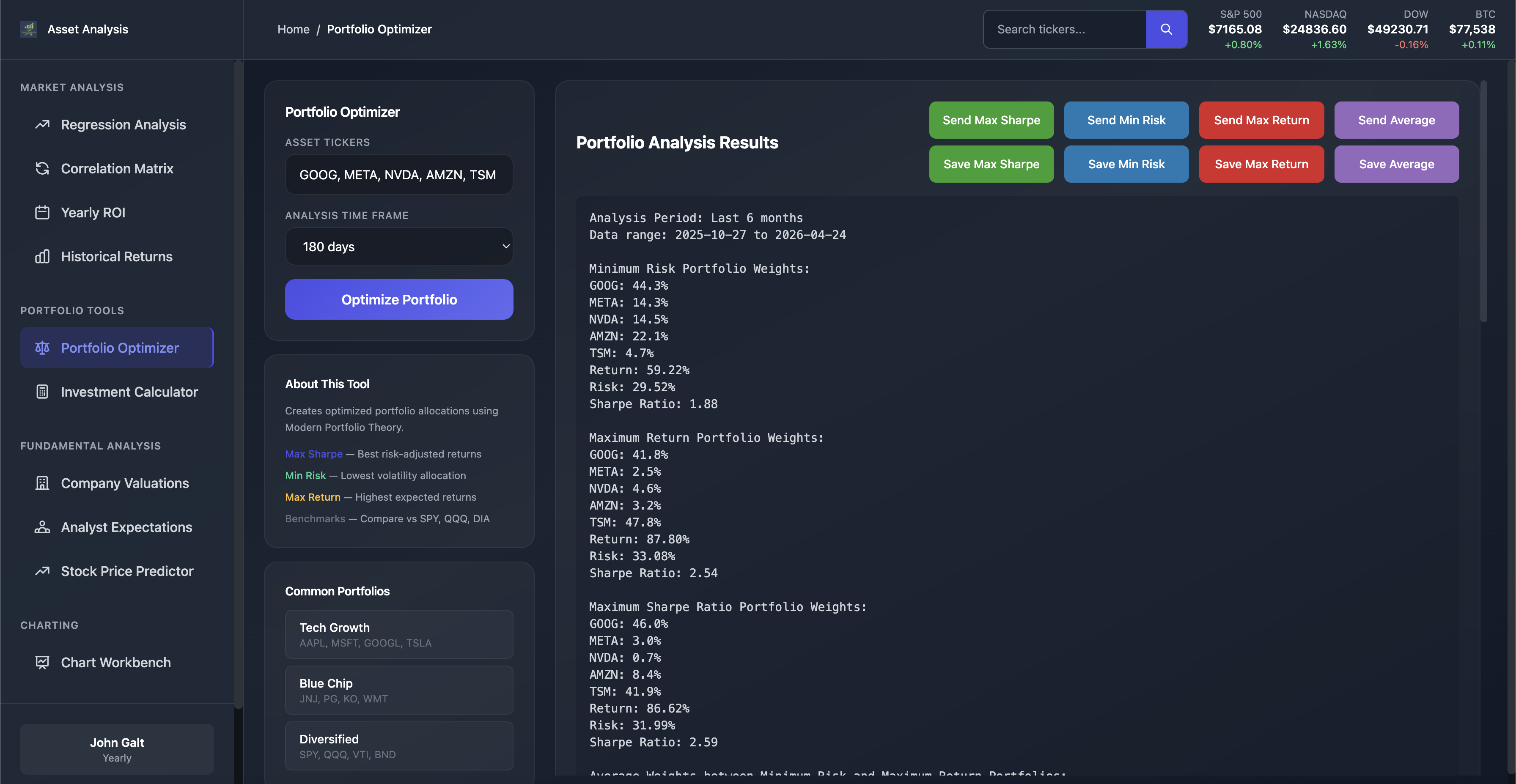The width and height of the screenshot is (1516, 784).
Task: Click Save Min Risk button
Action: point(1126,164)
